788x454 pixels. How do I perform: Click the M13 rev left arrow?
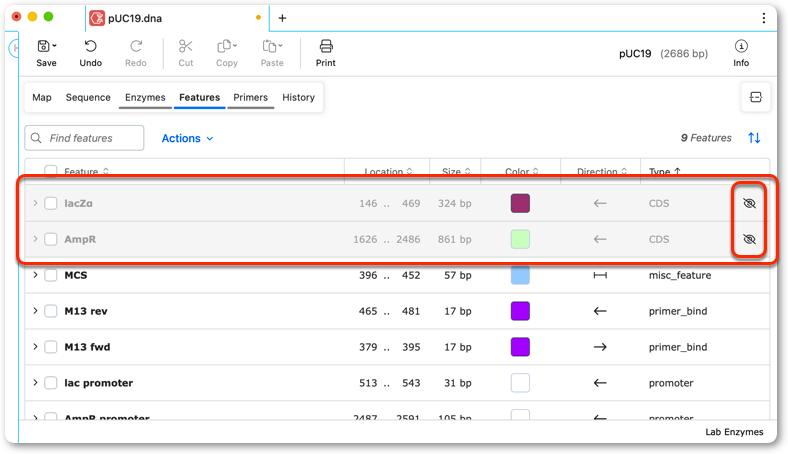pyautogui.click(x=600, y=311)
